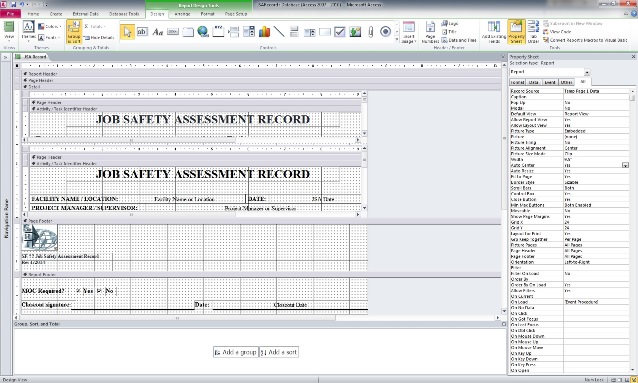
Task: Click Convert Report's Macros to Visual Basic
Action: (585, 40)
